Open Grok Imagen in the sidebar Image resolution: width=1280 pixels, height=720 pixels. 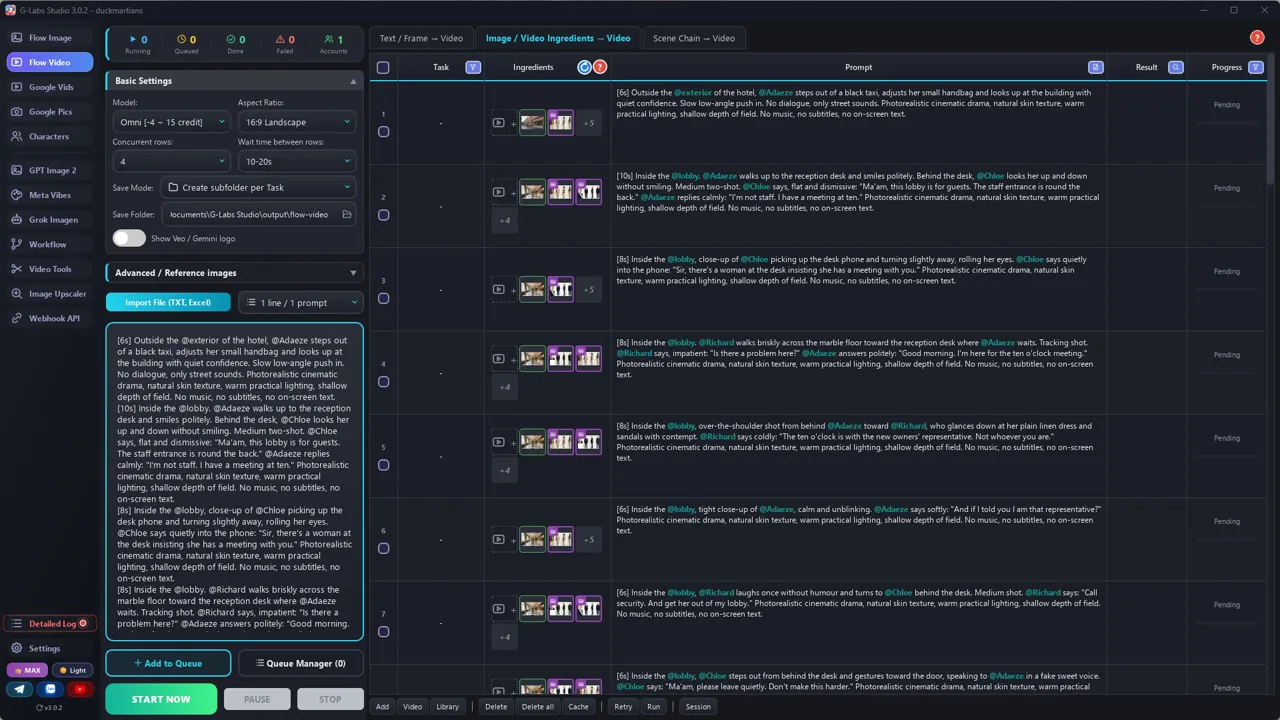[x=50, y=219]
